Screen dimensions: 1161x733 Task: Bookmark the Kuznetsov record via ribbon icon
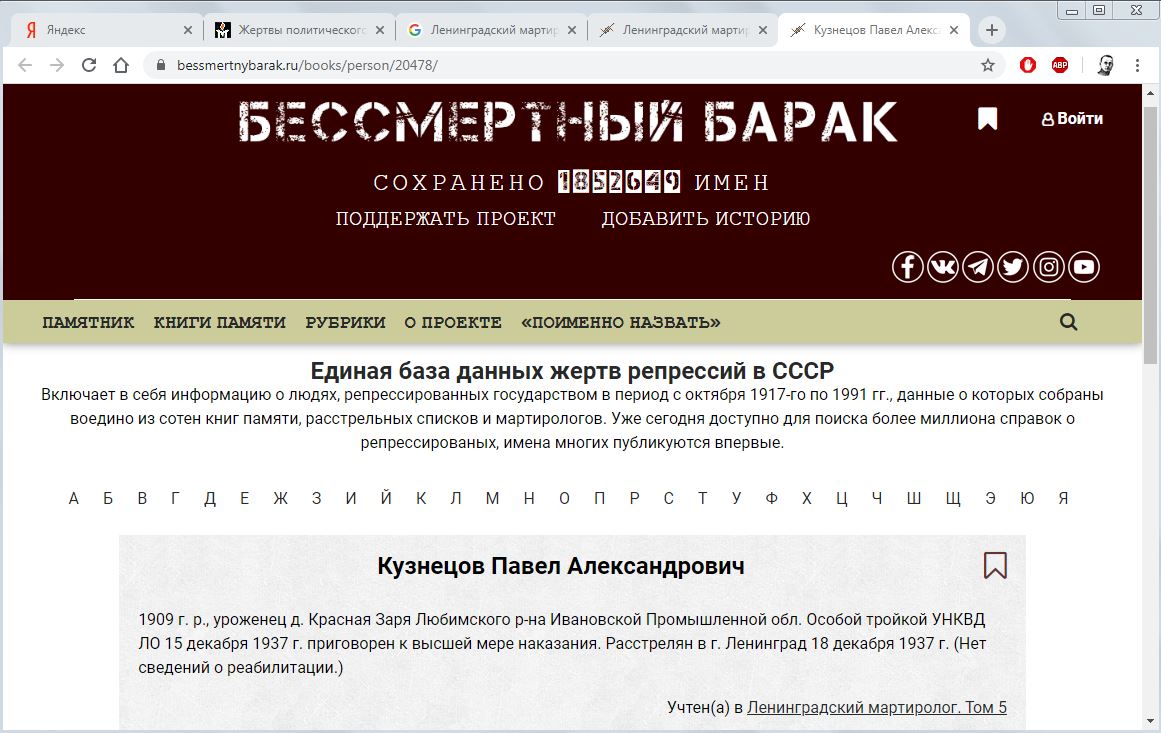point(994,566)
